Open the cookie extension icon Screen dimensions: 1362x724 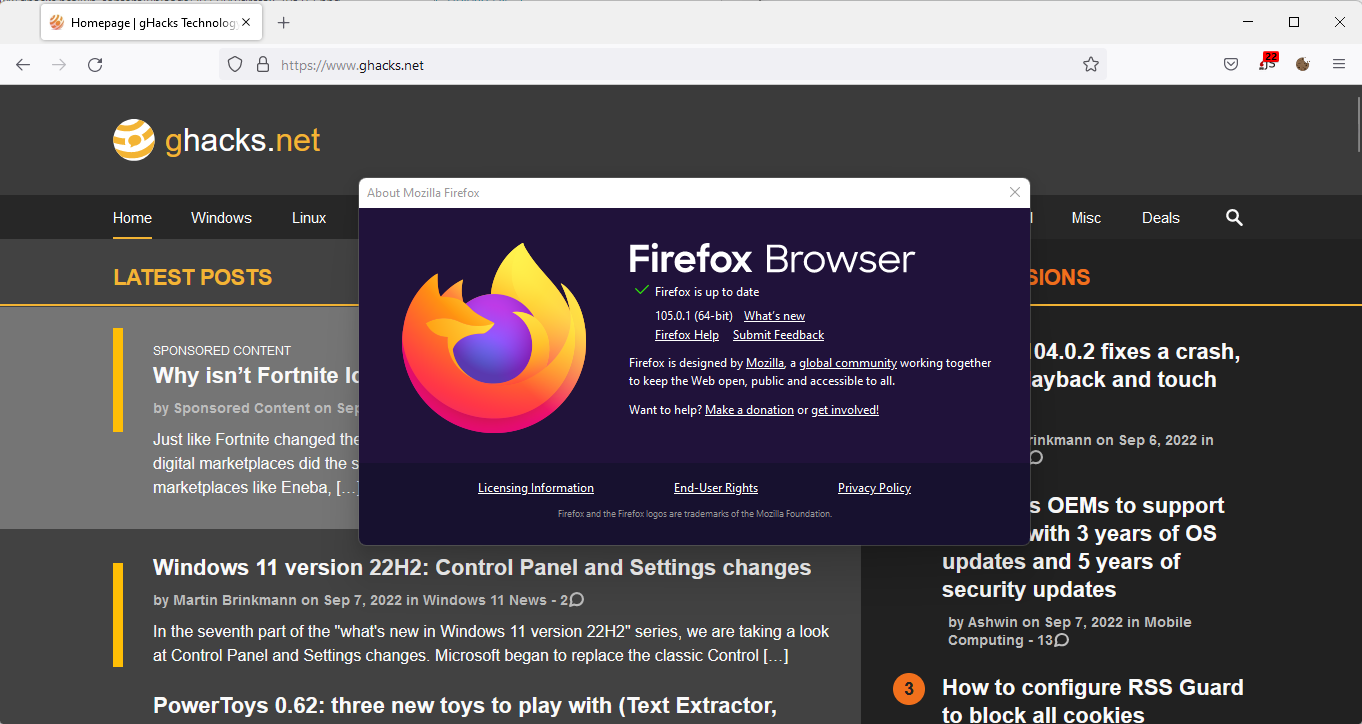[1302, 64]
